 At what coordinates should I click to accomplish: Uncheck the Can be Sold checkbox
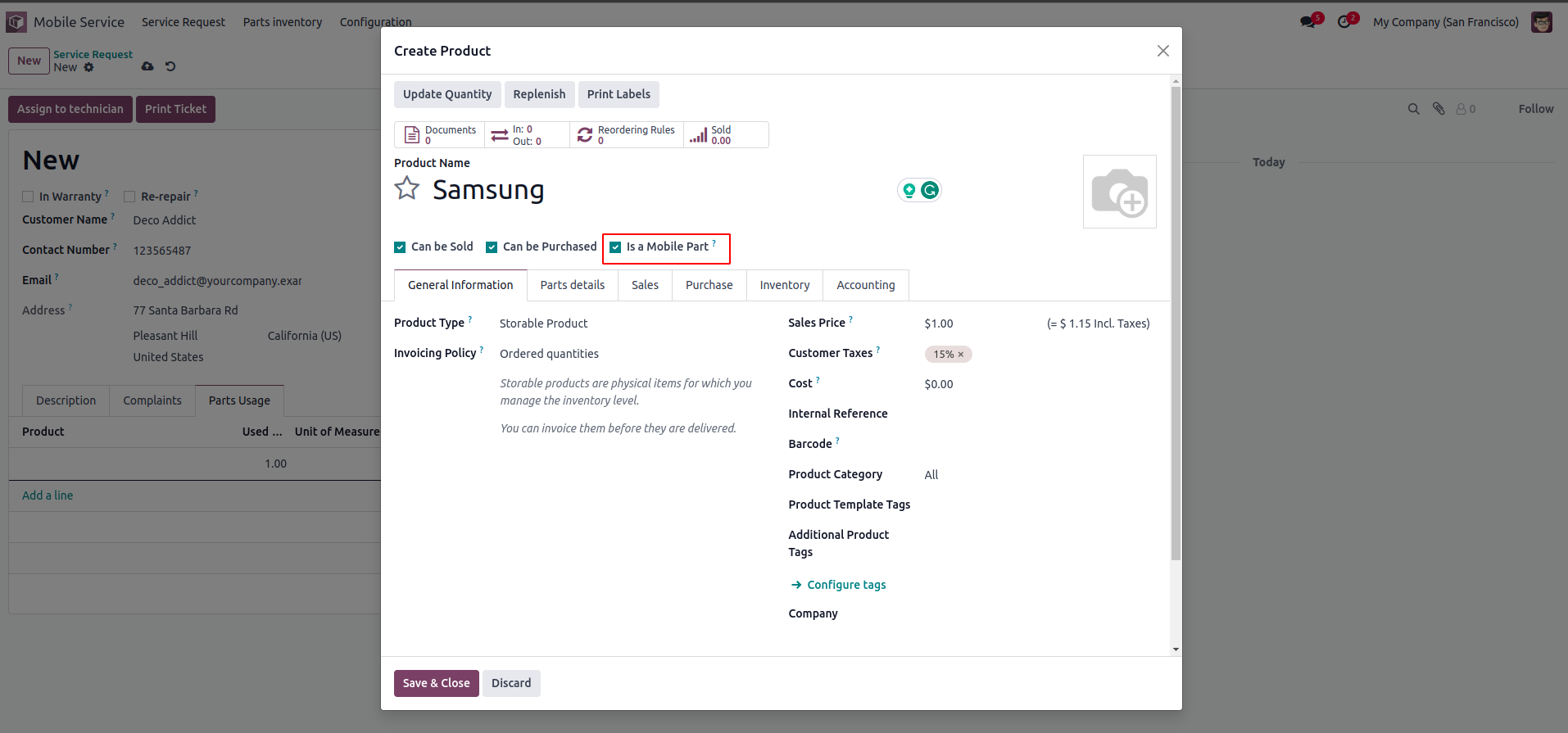click(400, 247)
